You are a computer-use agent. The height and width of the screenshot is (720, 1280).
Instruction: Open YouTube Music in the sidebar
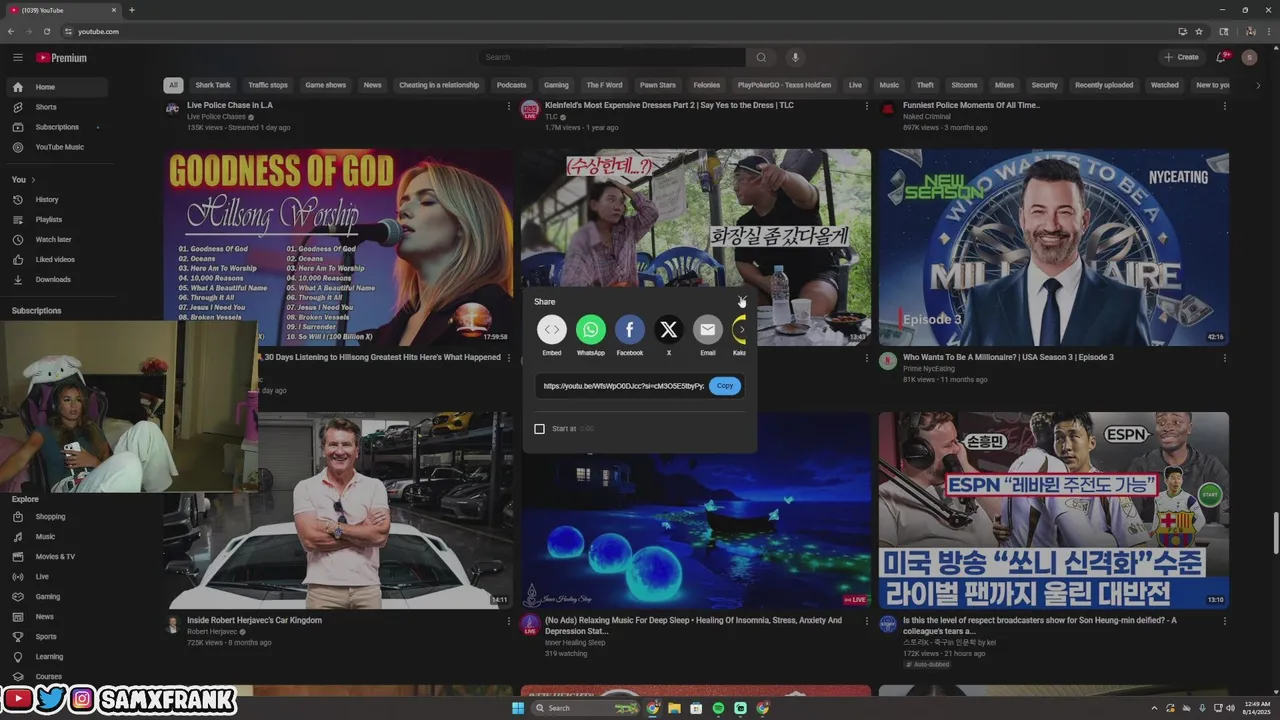tap(57, 147)
